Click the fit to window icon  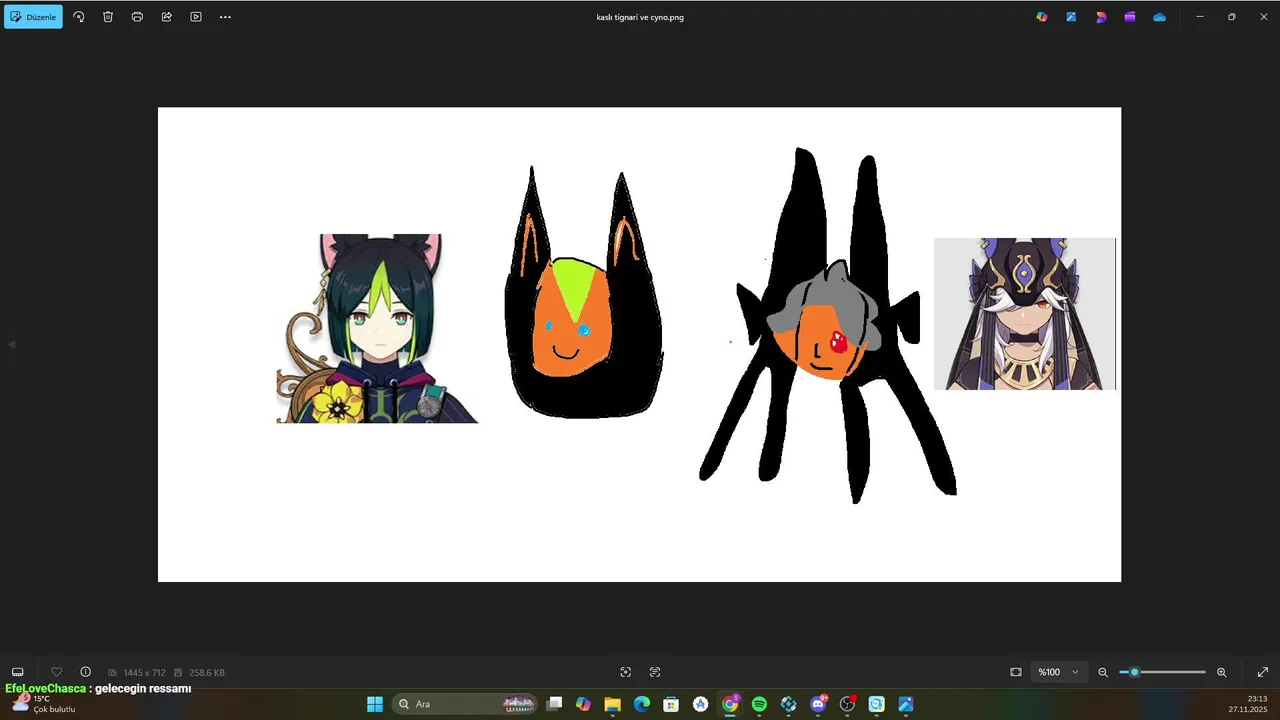click(x=1016, y=672)
